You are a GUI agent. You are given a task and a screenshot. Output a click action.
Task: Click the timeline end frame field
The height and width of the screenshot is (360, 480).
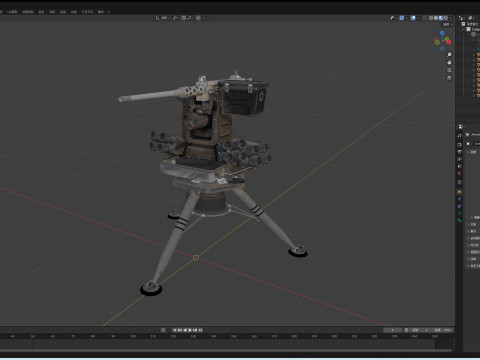pos(443,330)
